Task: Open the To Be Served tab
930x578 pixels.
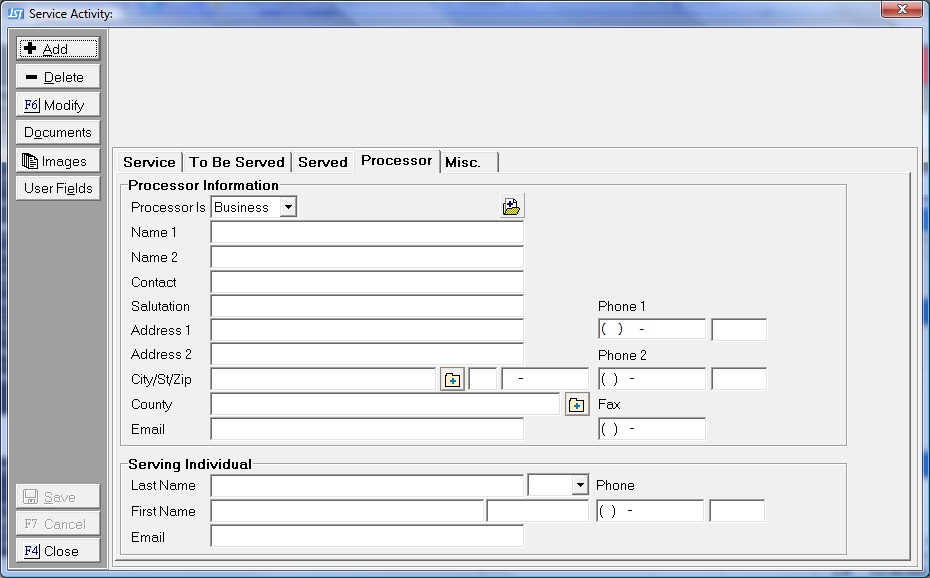Action: (237, 162)
